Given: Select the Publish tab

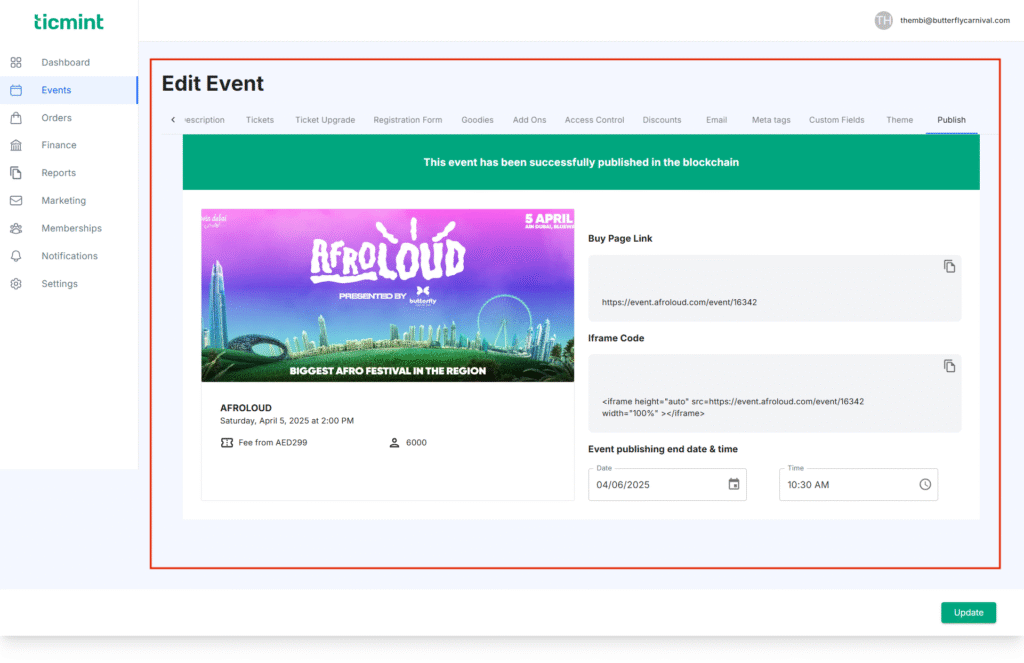Looking at the screenshot, I should tap(952, 120).
